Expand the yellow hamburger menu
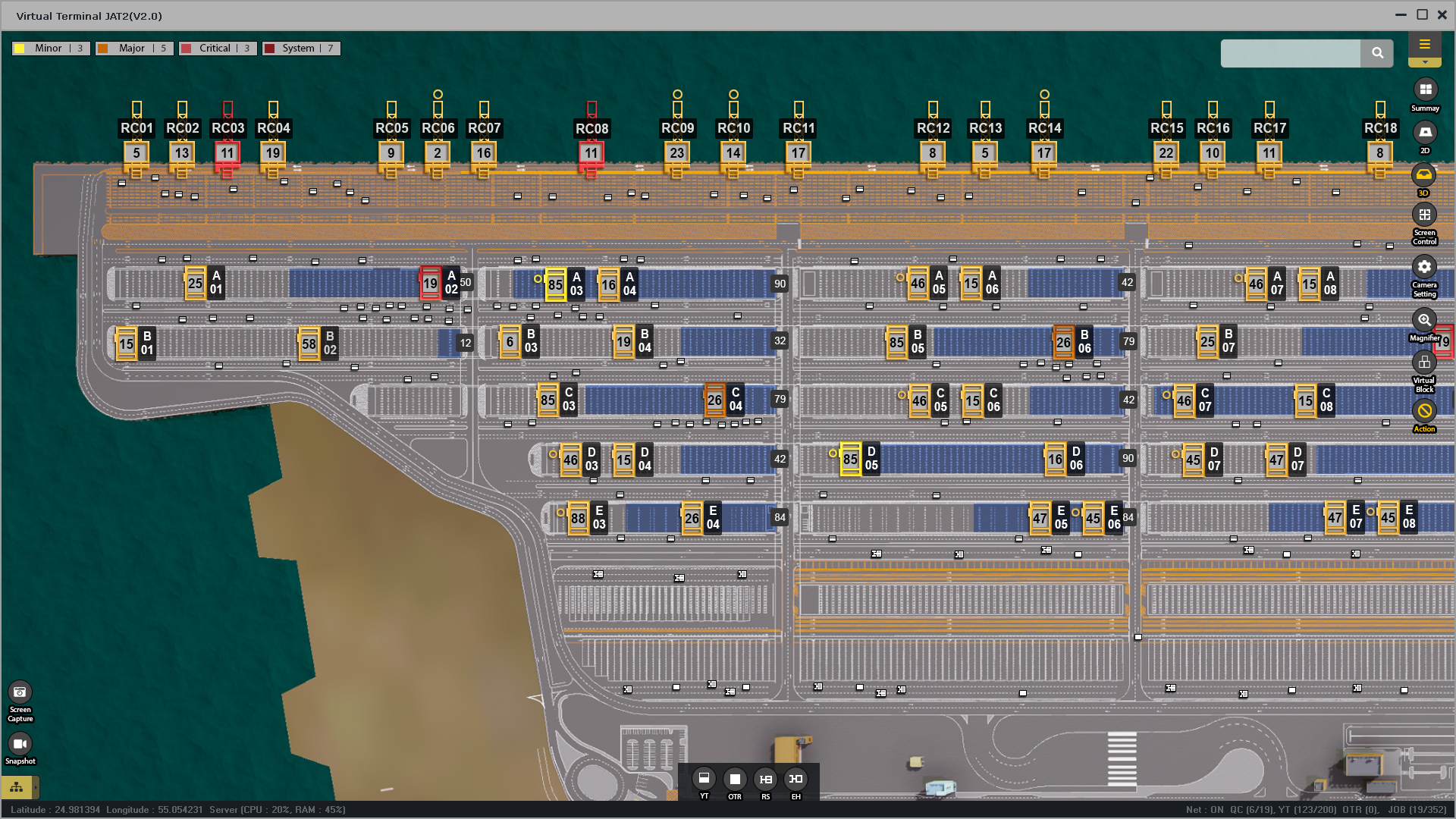The image size is (1456, 819). point(1424,45)
